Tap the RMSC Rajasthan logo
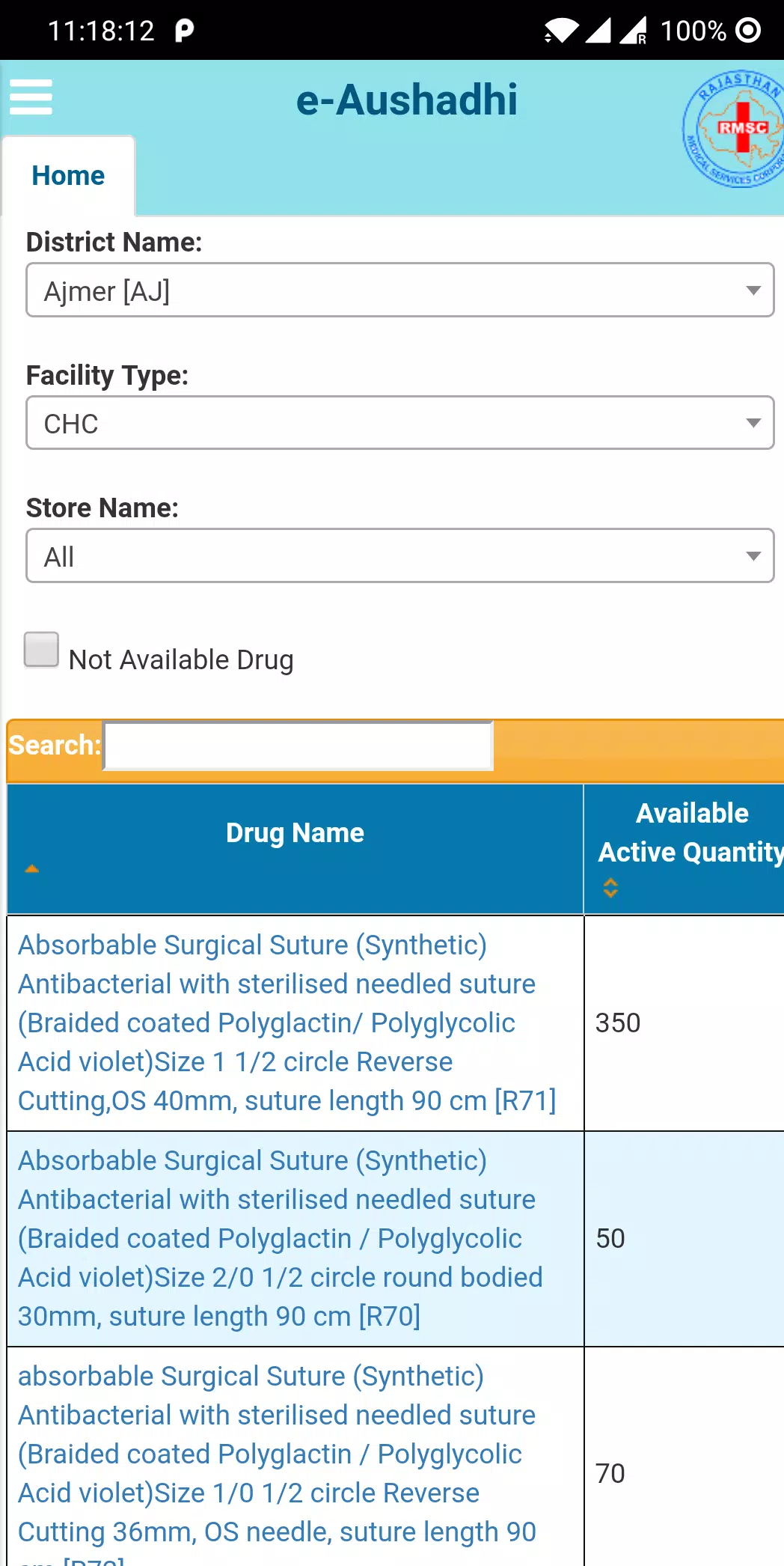This screenshot has height=1566, width=784. (733, 129)
